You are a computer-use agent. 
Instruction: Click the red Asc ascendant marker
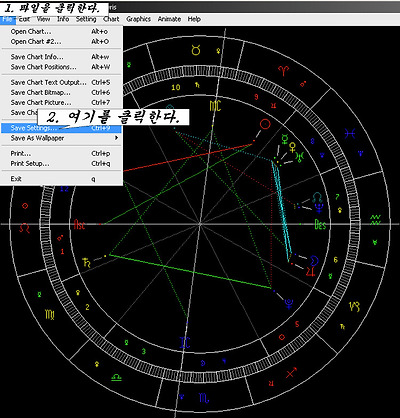79,224
